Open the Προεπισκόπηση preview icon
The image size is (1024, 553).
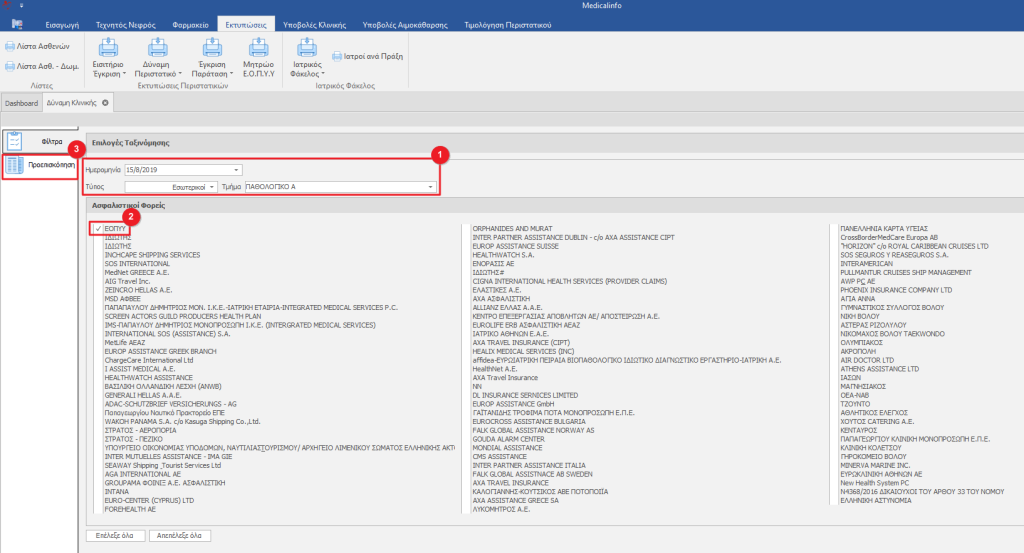tap(15, 165)
